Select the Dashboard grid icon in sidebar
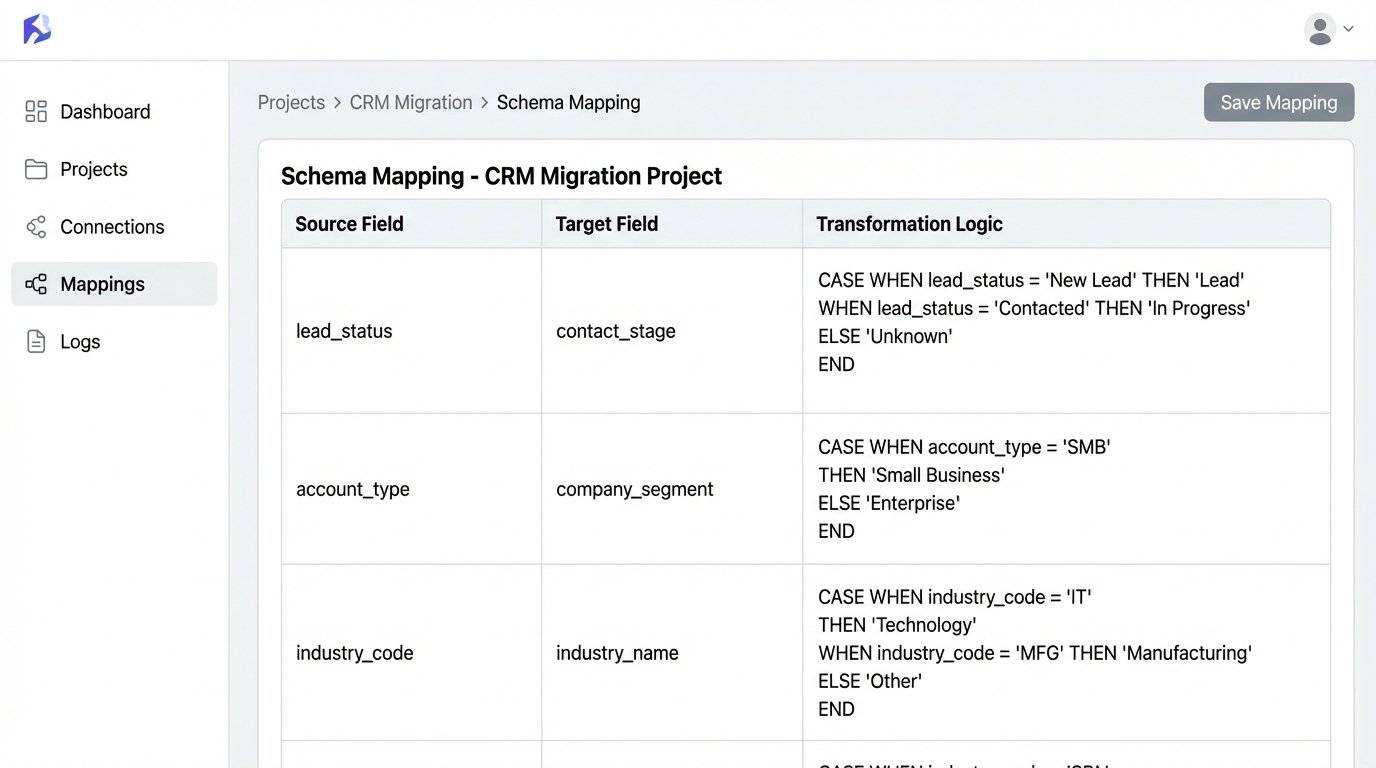This screenshot has height=768, width=1376. pos(36,111)
